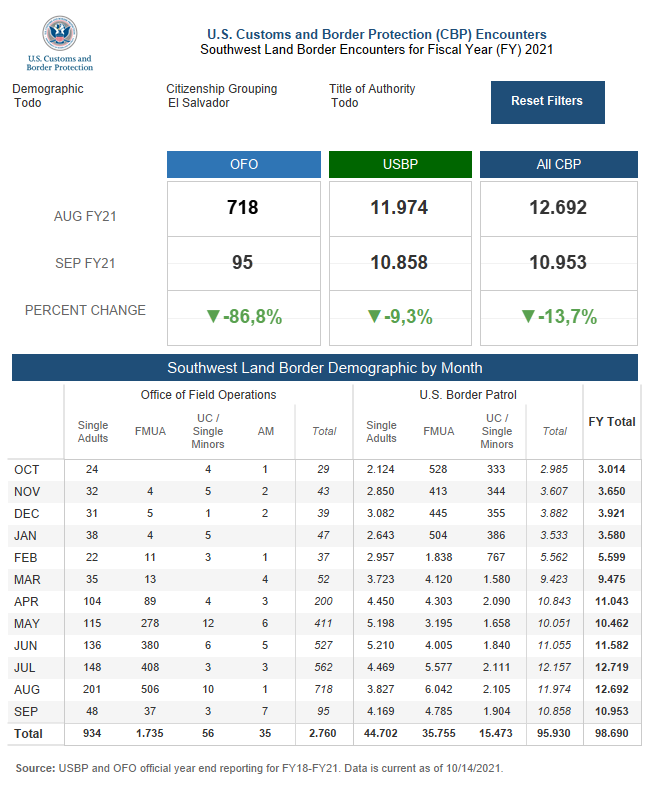Viewport: 650px width, 800px height.
Task: Select the All CBP header tile
Action: pyautogui.click(x=558, y=165)
